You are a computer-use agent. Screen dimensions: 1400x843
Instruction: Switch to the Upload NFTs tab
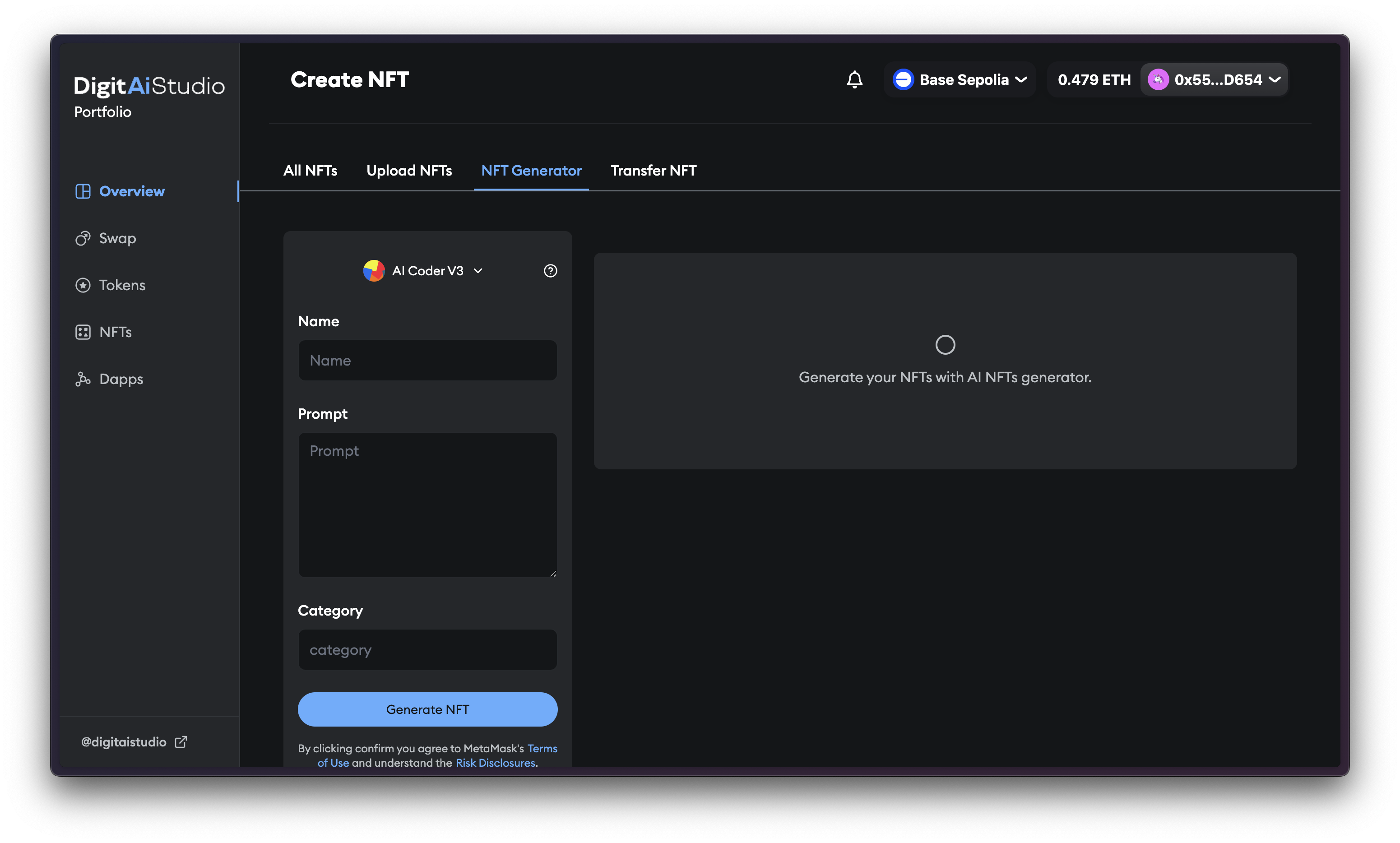point(409,171)
